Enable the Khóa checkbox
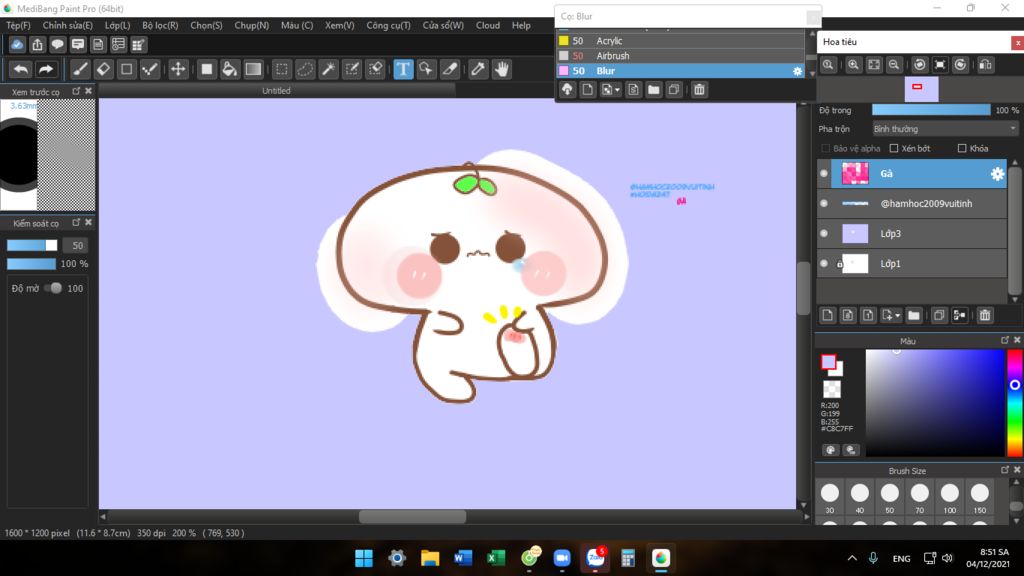Screen dimensions: 1024x576 [x=962, y=149]
